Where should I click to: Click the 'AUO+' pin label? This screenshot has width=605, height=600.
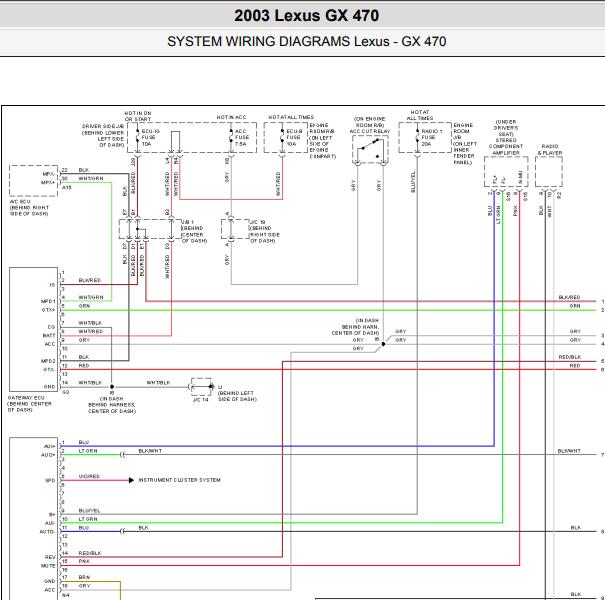pos(48,455)
